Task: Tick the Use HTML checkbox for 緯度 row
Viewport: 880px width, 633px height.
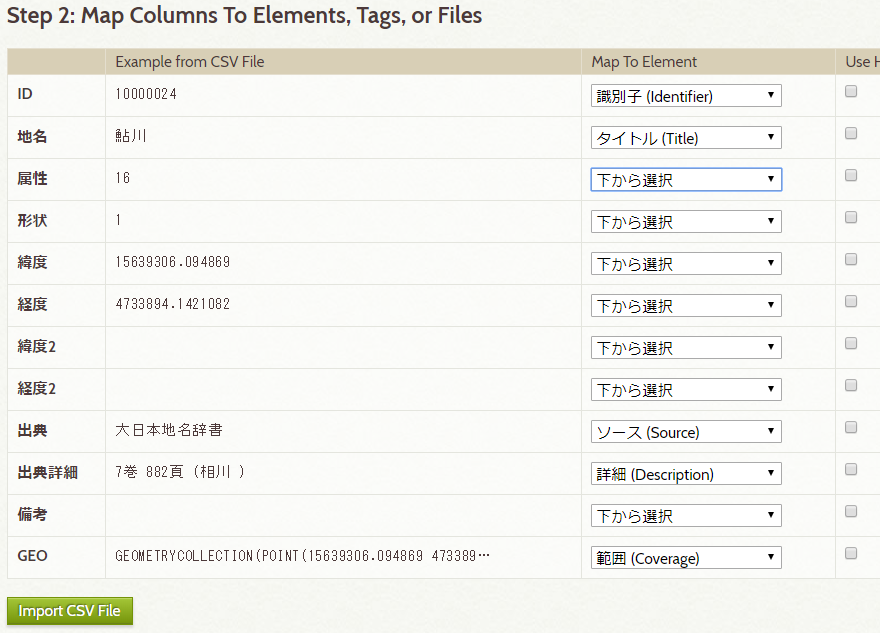Action: (x=851, y=259)
